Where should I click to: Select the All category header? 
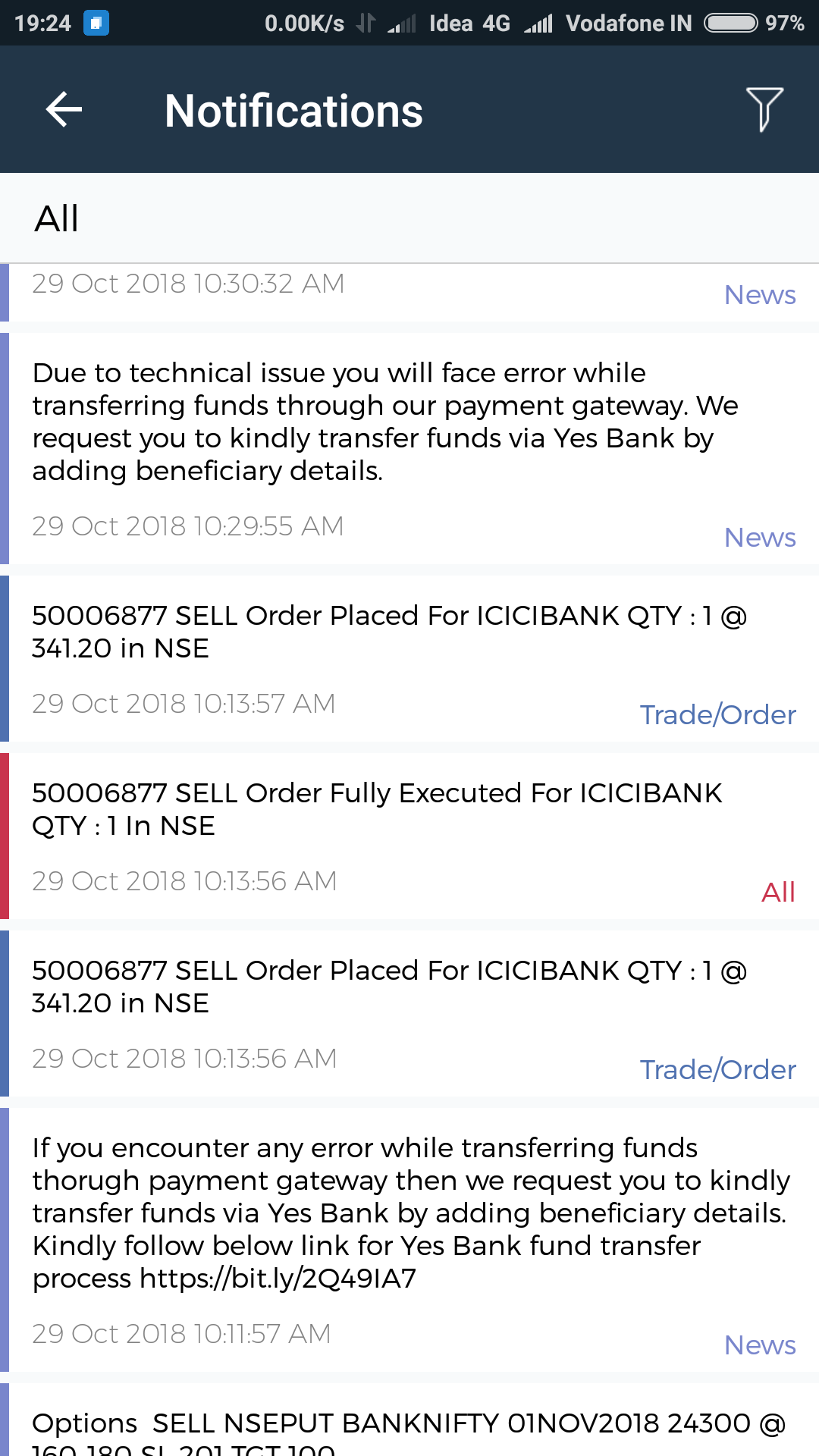(x=57, y=219)
